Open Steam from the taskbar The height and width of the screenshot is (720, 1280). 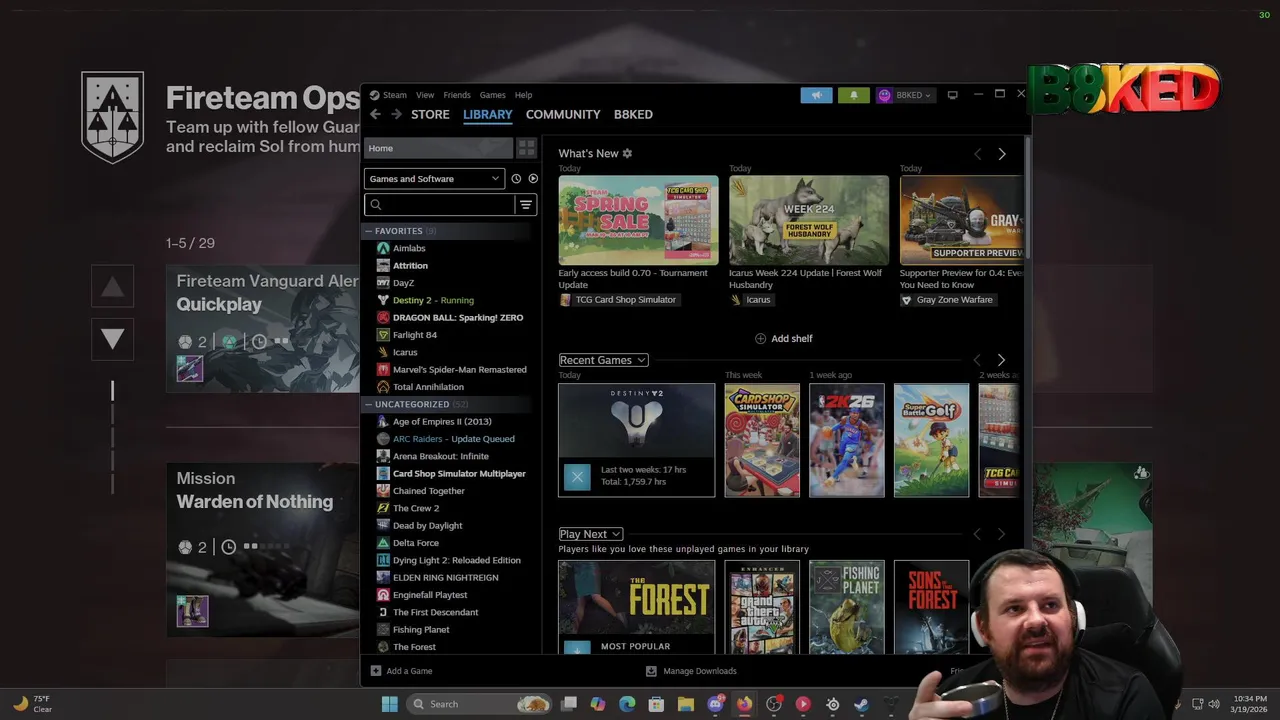click(861, 704)
